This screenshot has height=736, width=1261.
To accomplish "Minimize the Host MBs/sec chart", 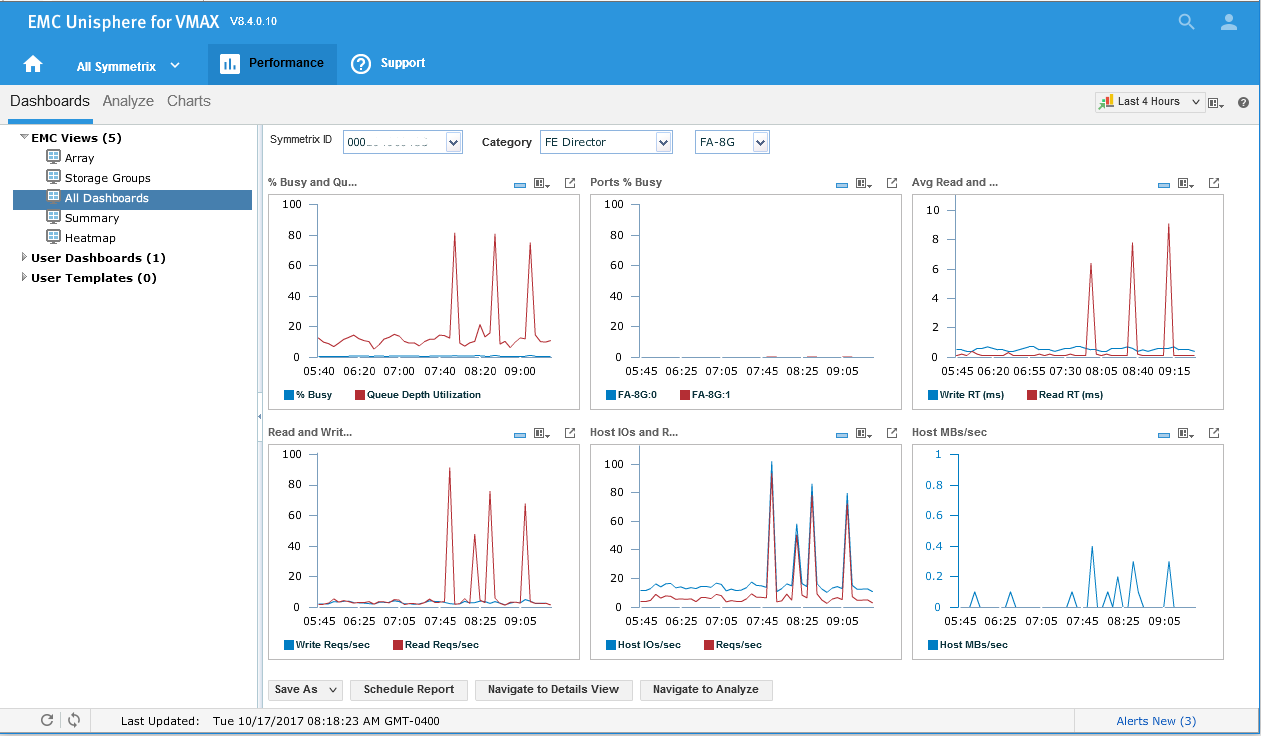I will (x=1162, y=433).
